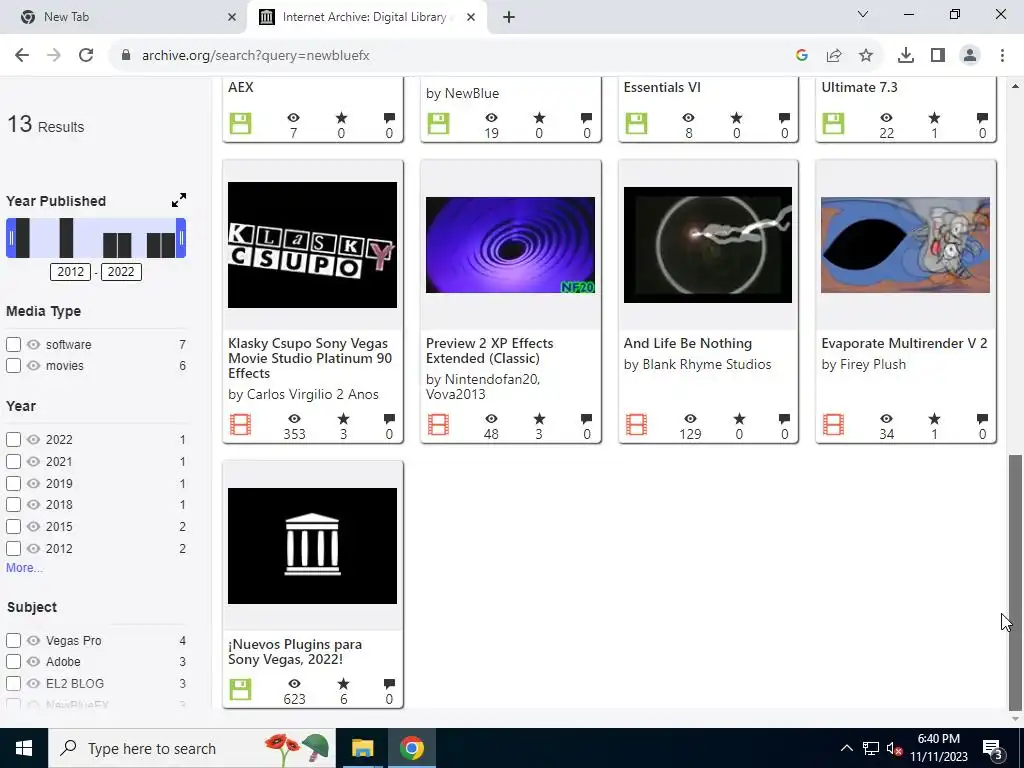Toggle eye to hide movies results
This screenshot has height=768, width=1024.
(x=33, y=365)
